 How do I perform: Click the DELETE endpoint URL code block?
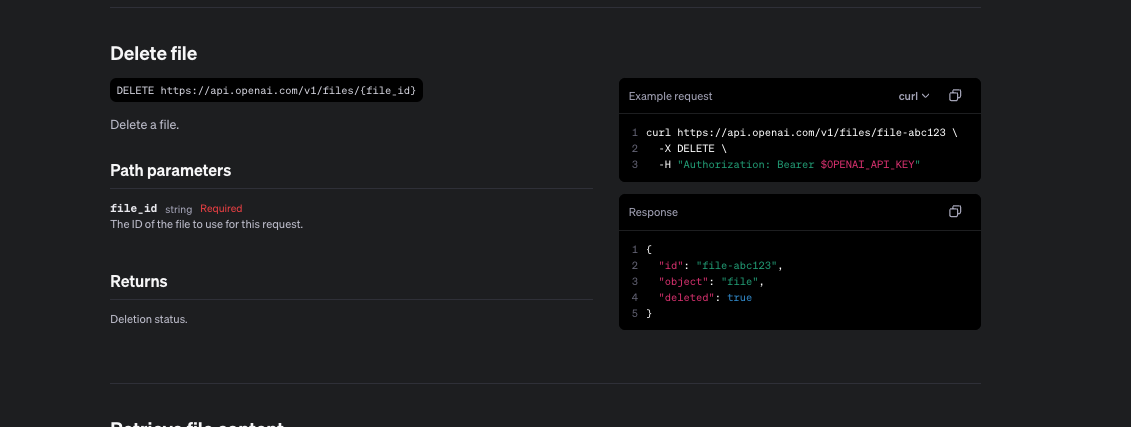[x=266, y=90]
